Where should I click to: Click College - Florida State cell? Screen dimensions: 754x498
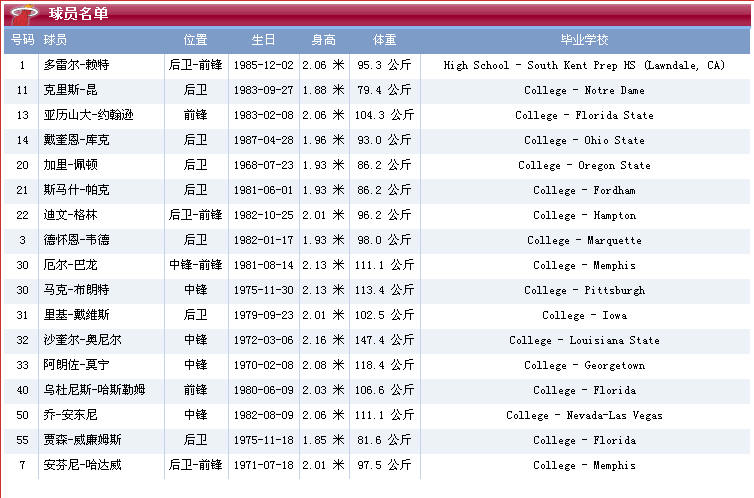[584, 115]
